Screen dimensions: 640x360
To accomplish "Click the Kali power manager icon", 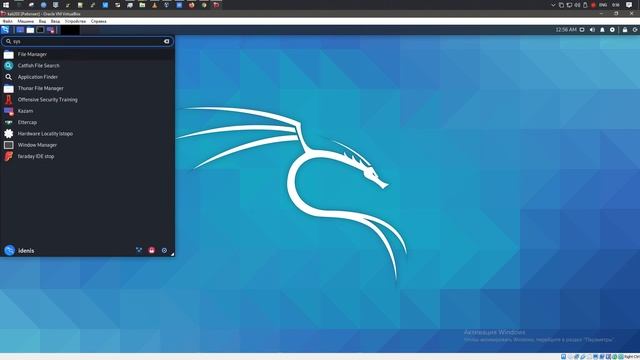I will click(612, 30).
